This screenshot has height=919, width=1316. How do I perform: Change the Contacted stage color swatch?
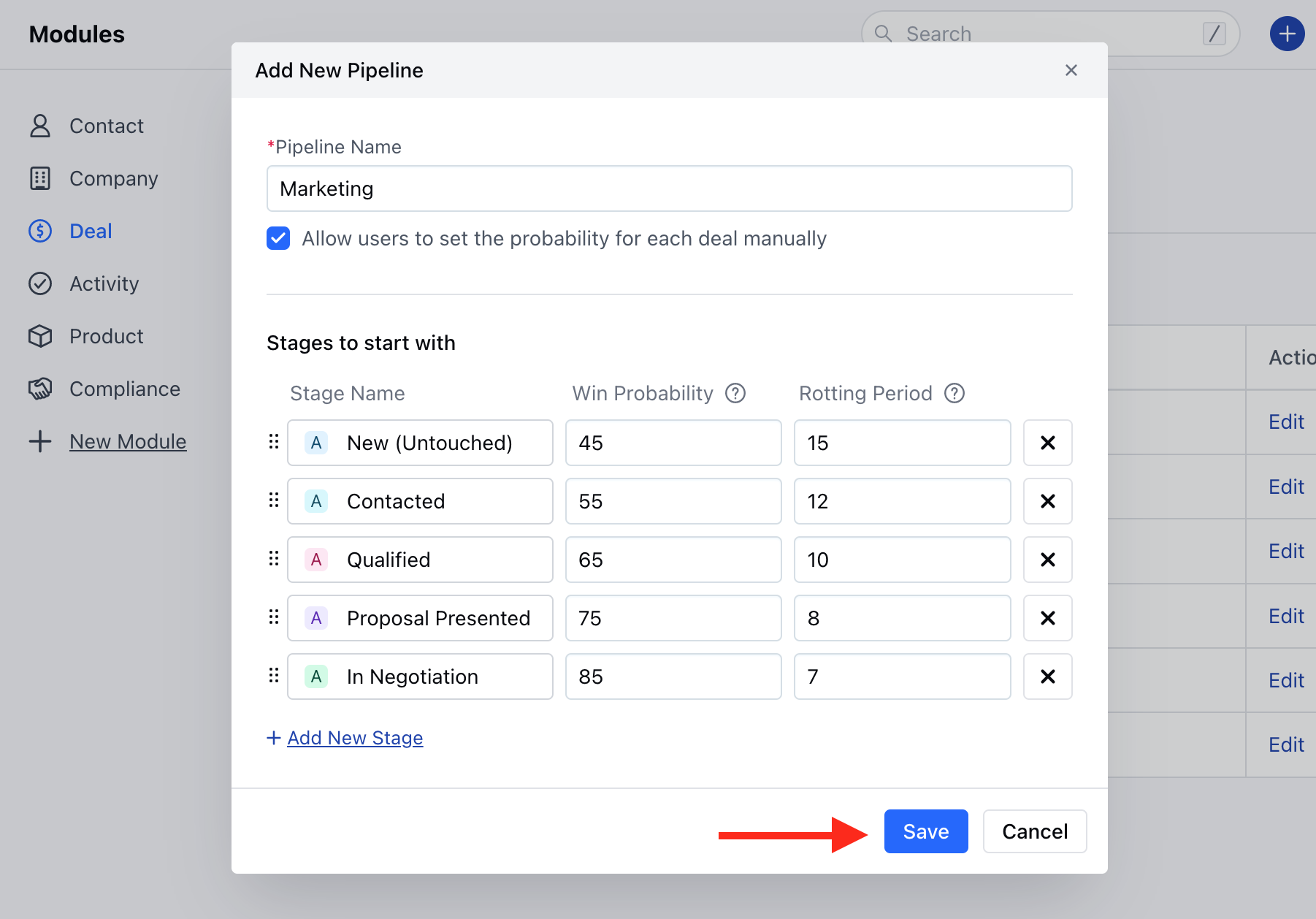click(x=316, y=501)
